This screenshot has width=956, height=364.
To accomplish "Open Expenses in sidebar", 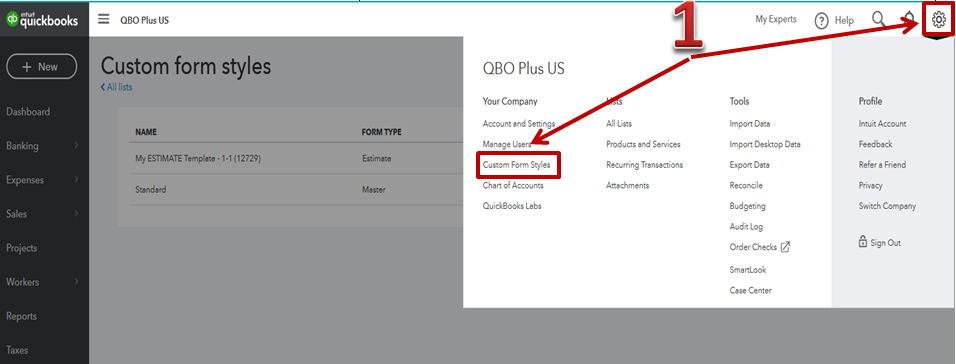I will click(x=24, y=180).
